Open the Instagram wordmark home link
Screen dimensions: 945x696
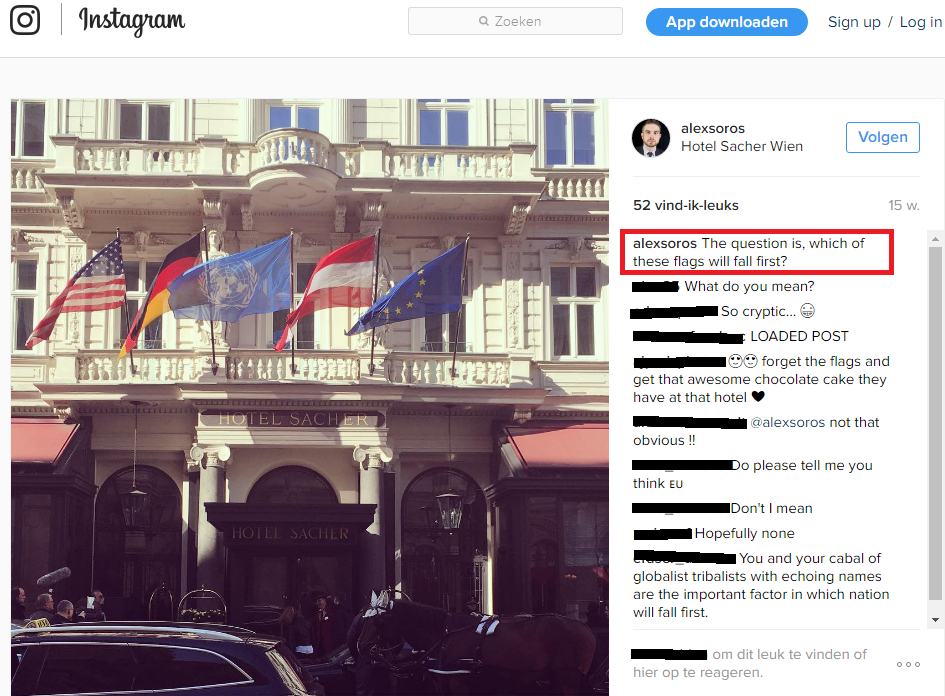click(x=132, y=22)
